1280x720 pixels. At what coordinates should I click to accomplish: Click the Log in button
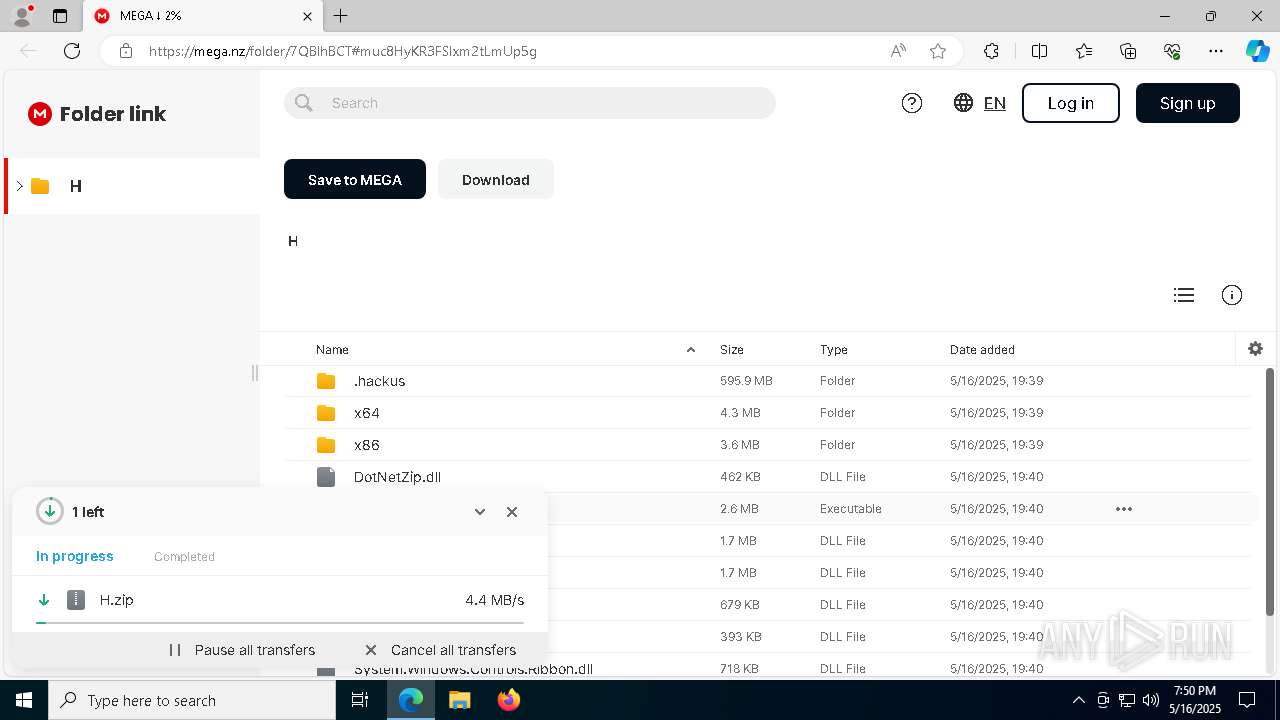tap(1071, 103)
